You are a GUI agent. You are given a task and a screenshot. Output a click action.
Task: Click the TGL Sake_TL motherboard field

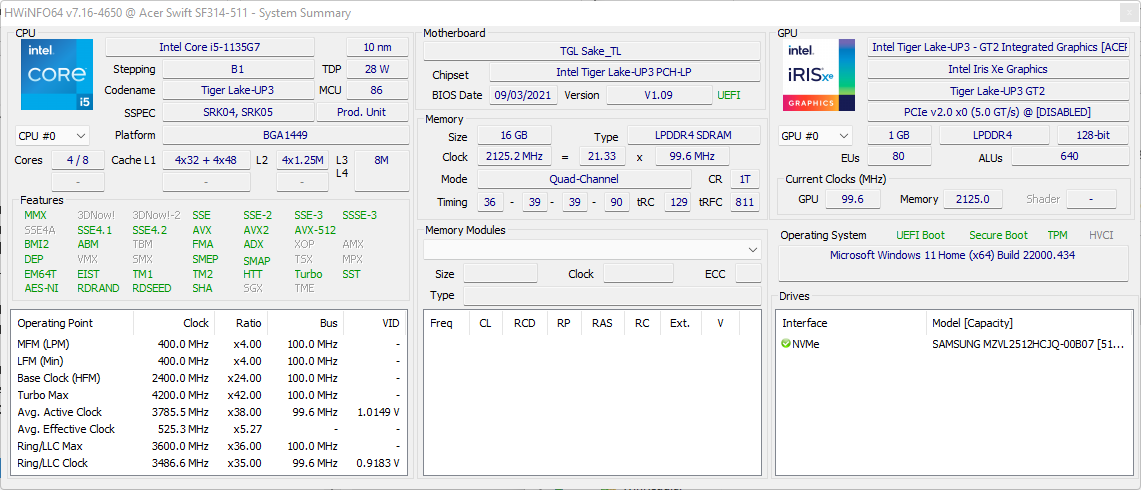[x=592, y=51]
